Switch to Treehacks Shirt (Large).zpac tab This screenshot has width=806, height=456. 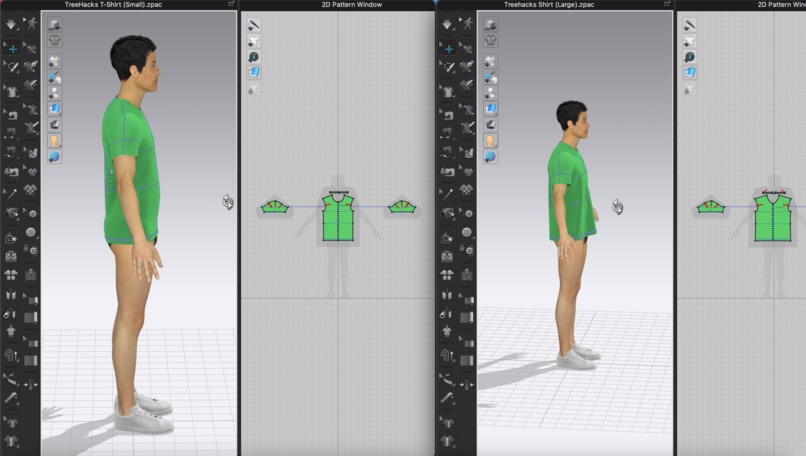point(549,5)
